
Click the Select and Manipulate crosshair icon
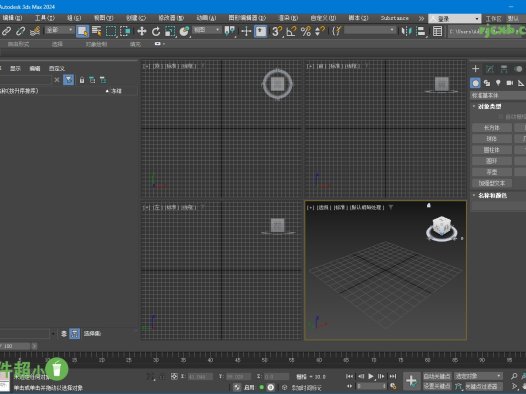coord(246,32)
